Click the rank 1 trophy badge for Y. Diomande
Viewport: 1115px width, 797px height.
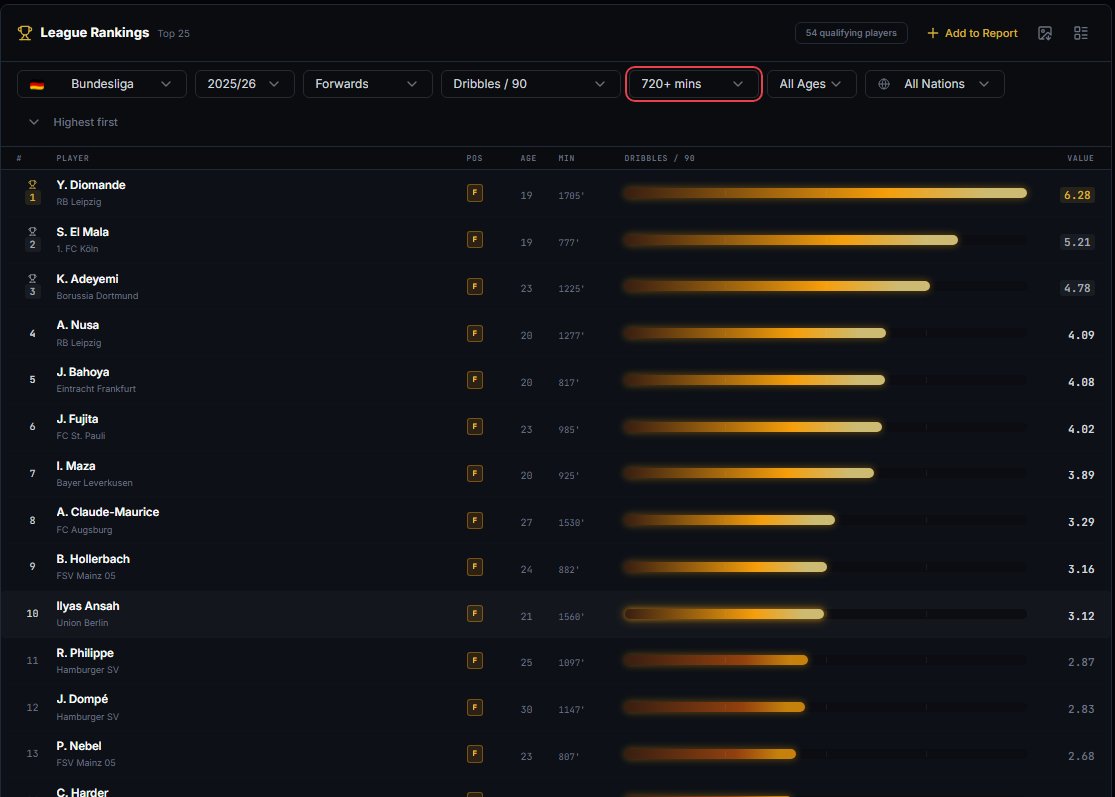click(32, 192)
